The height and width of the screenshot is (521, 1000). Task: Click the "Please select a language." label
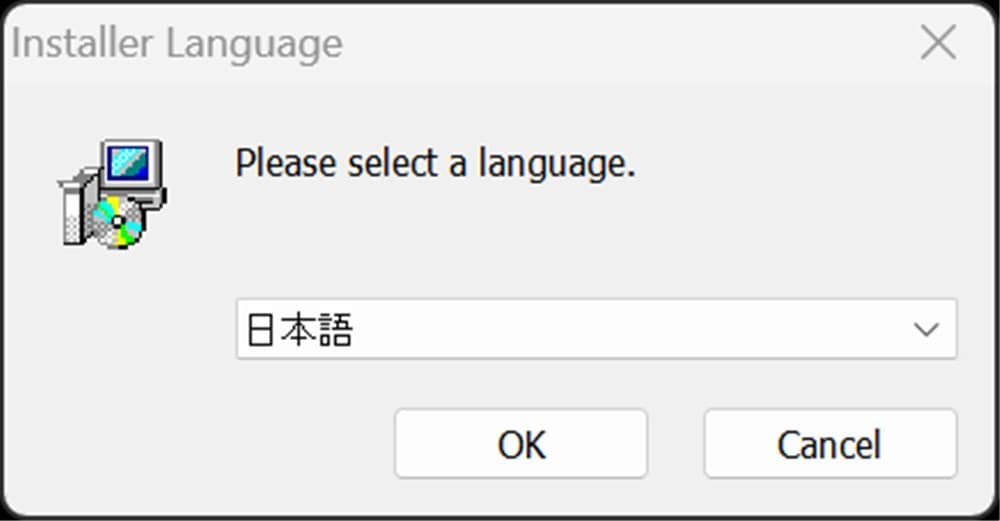click(435, 163)
